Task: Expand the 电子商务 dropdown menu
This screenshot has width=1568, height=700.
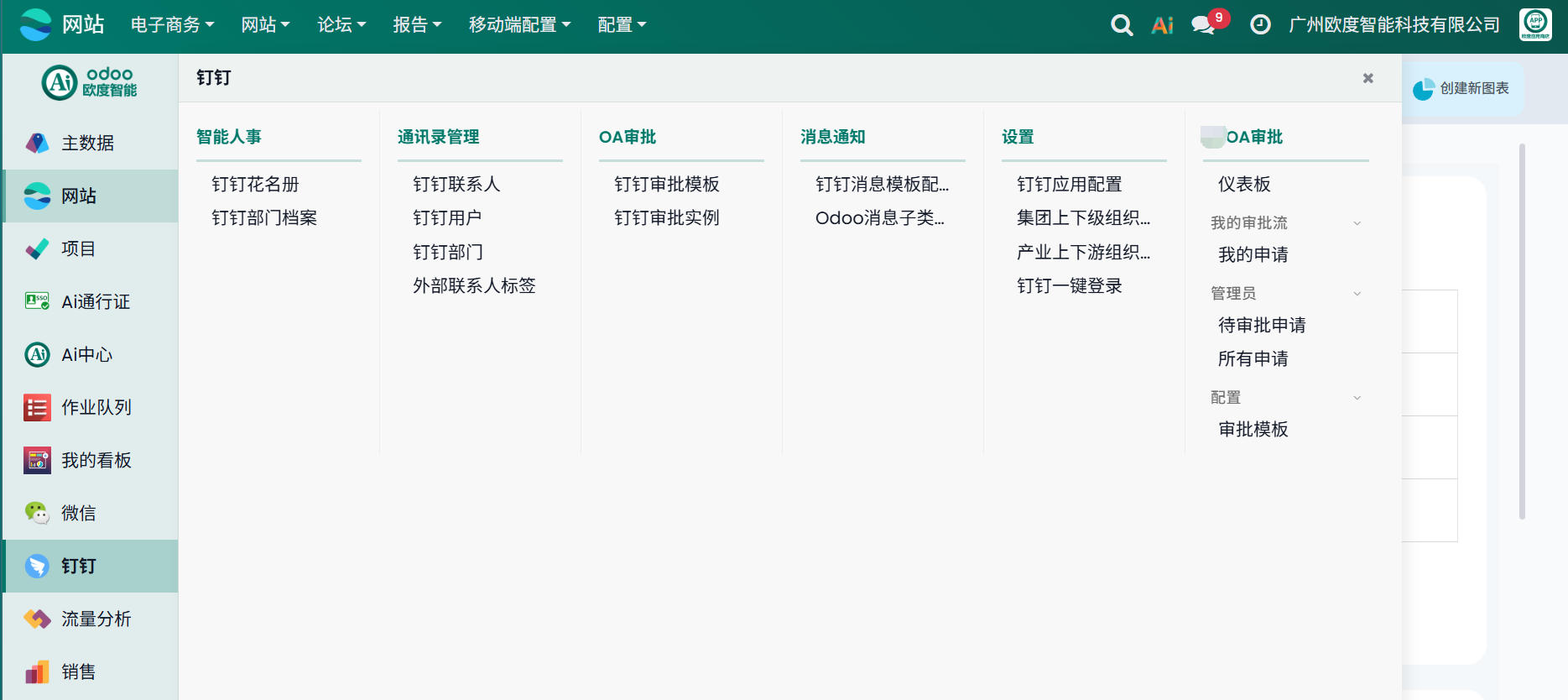Action: point(172,25)
